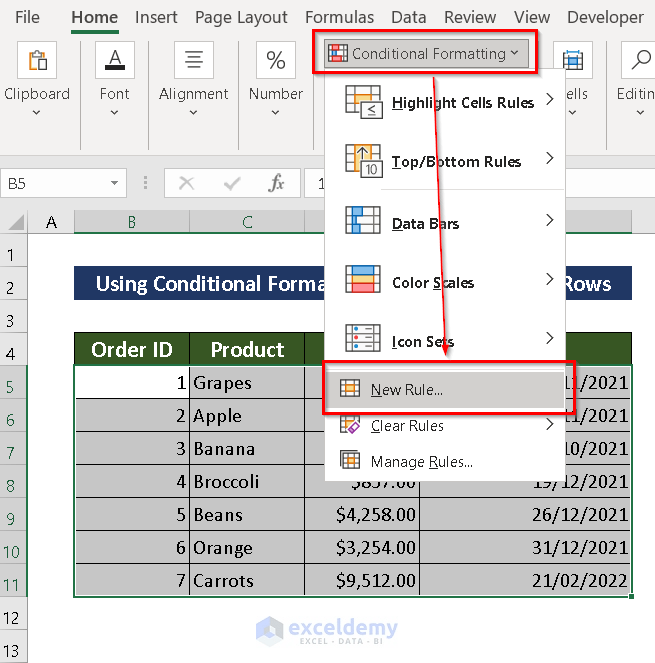This screenshot has height=663, width=655.
Task: Click the Select All corner triangle
Action: pos(16,222)
